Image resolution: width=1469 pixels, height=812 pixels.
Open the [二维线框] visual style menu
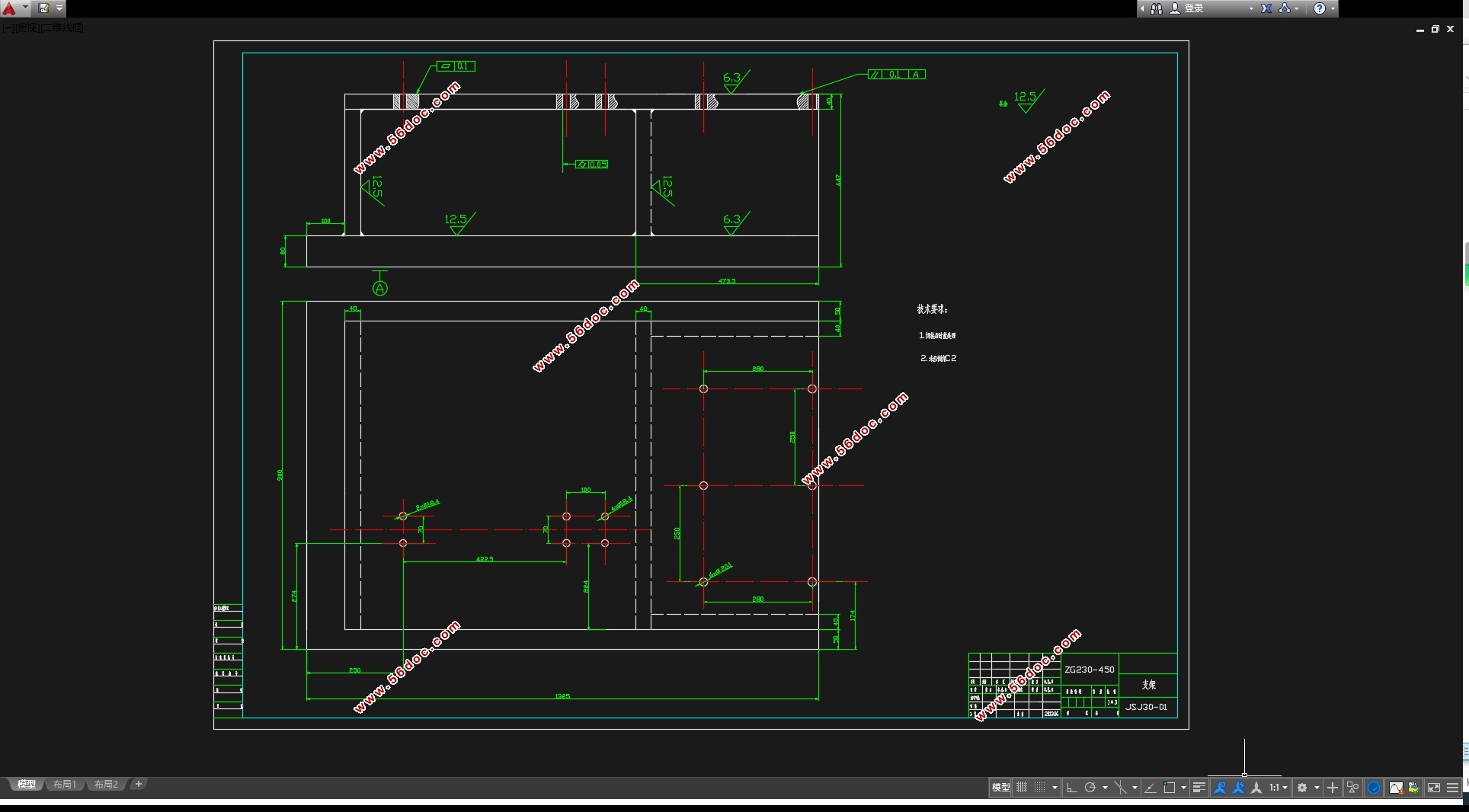coord(62,28)
